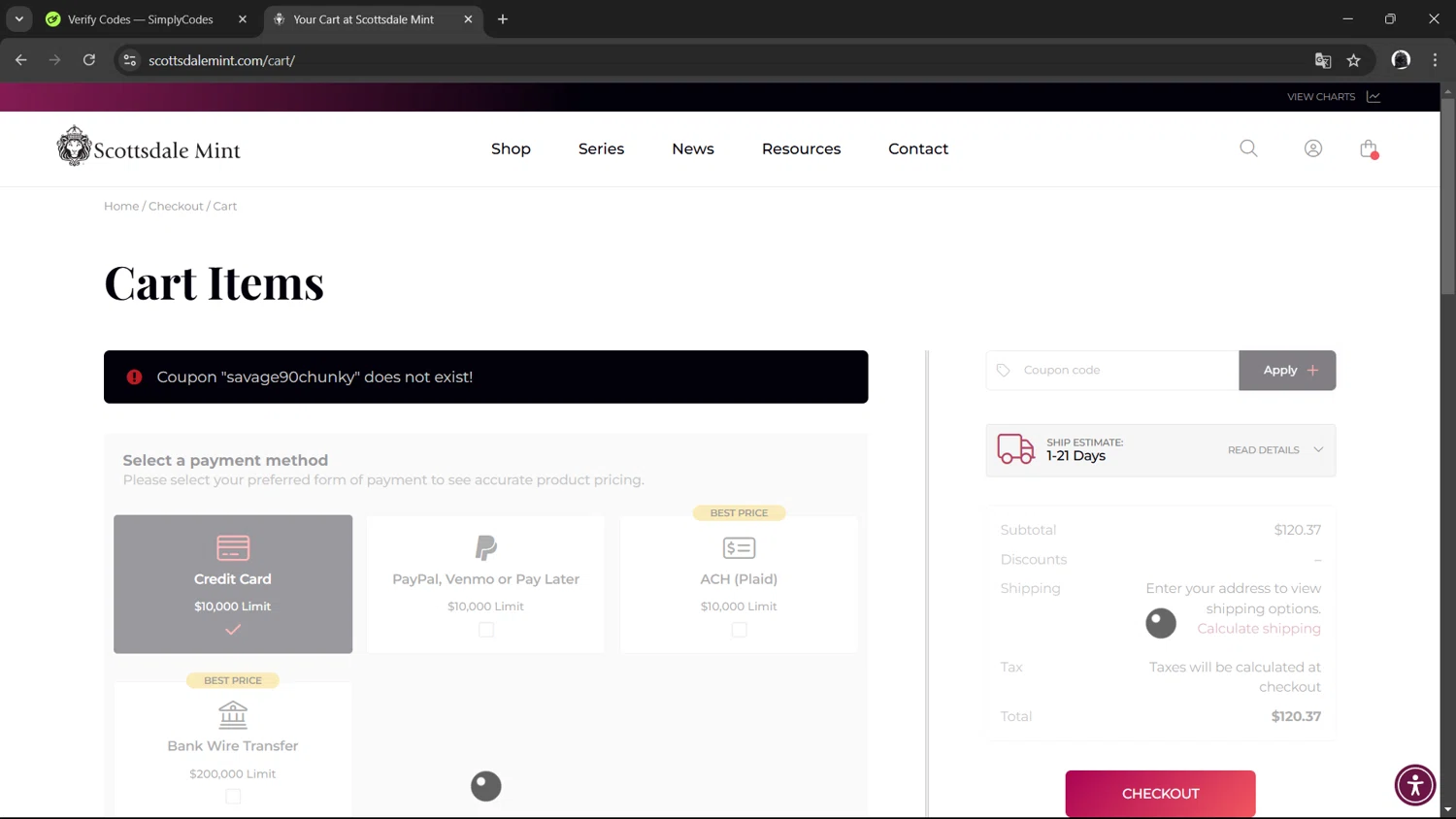Open the site information icon in address bar
The width and height of the screenshot is (1456, 819).
click(129, 60)
